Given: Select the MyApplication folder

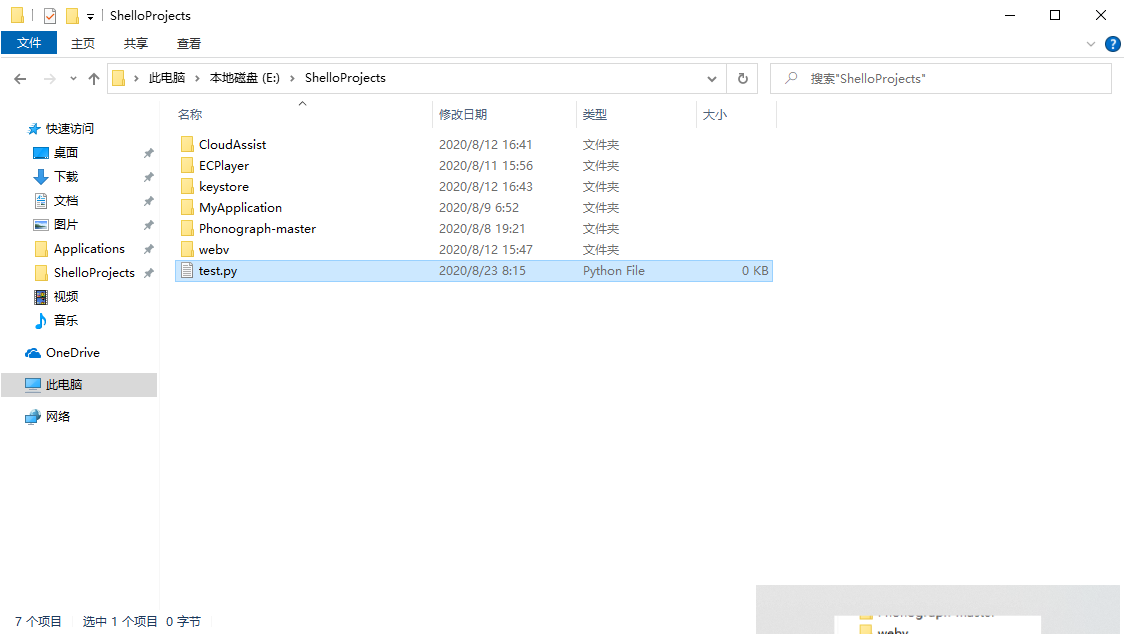Looking at the screenshot, I should point(240,207).
